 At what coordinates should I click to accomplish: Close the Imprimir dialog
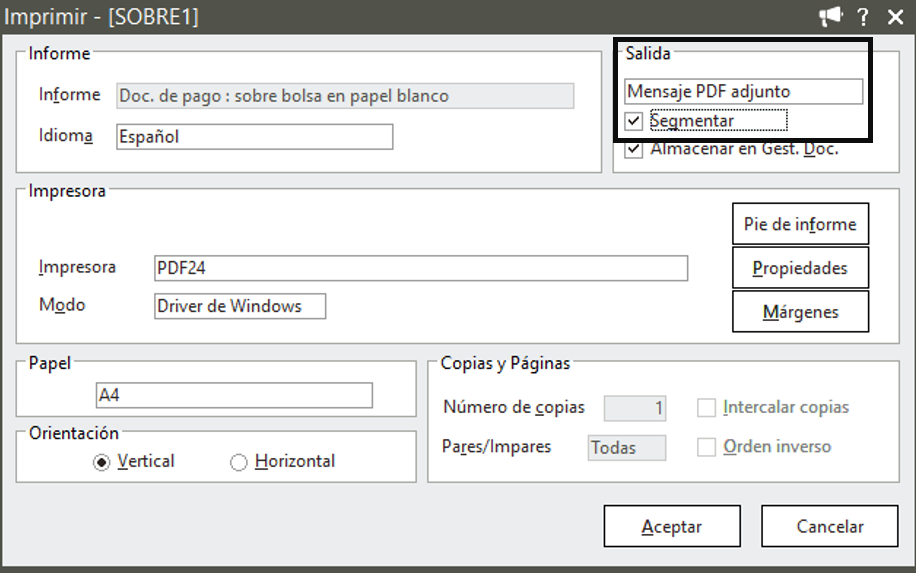pyautogui.click(x=895, y=16)
